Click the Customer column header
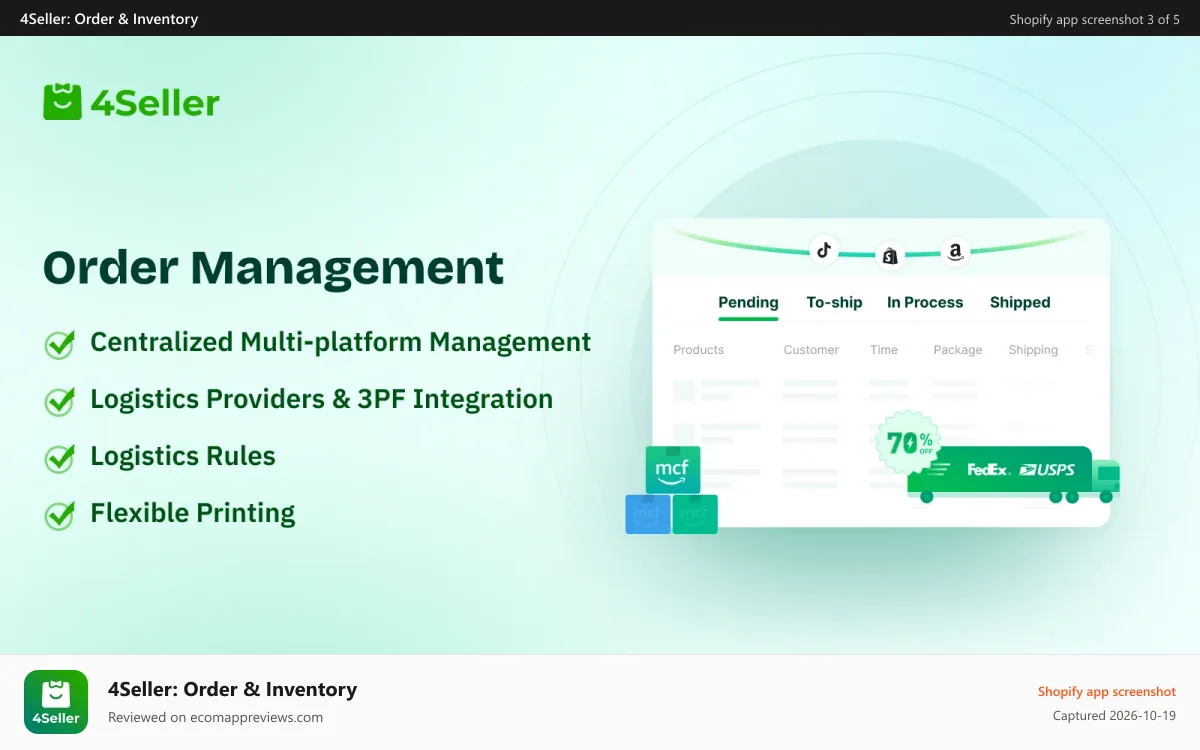This screenshot has height=750, width=1200. click(811, 350)
